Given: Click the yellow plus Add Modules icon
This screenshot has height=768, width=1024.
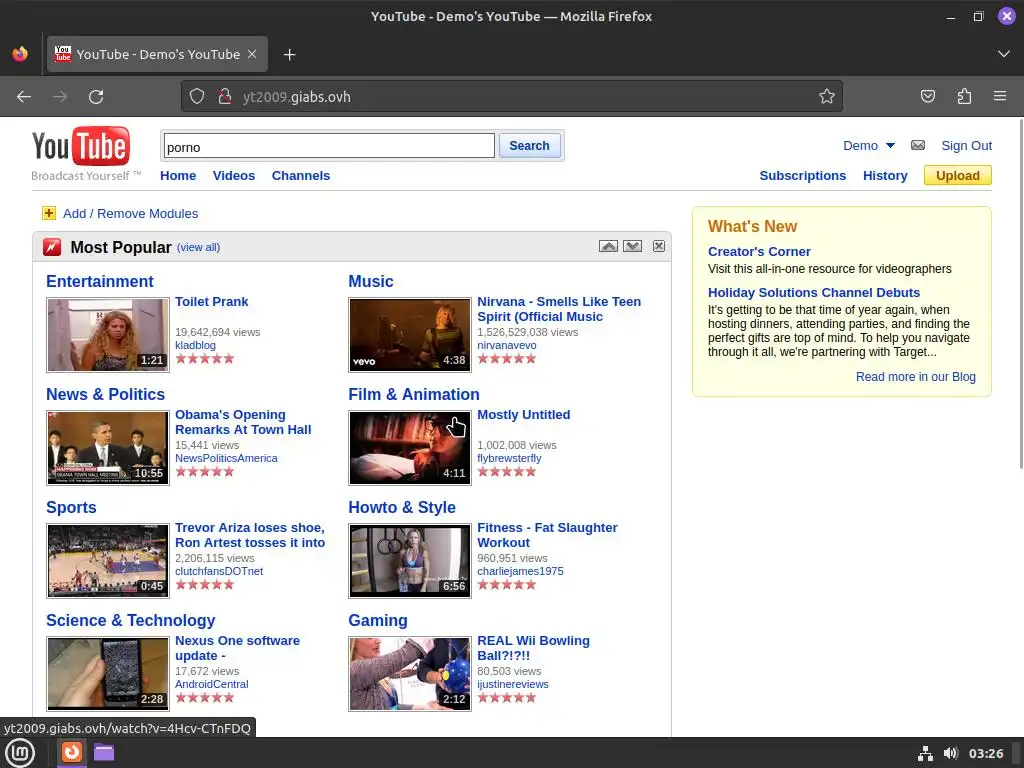Looking at the screenshot, I should point(49,213).
